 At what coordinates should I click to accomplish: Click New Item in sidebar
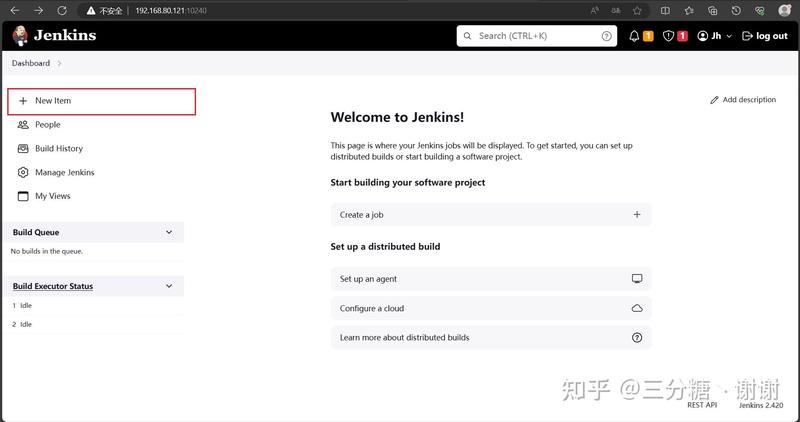pos(102,101)
